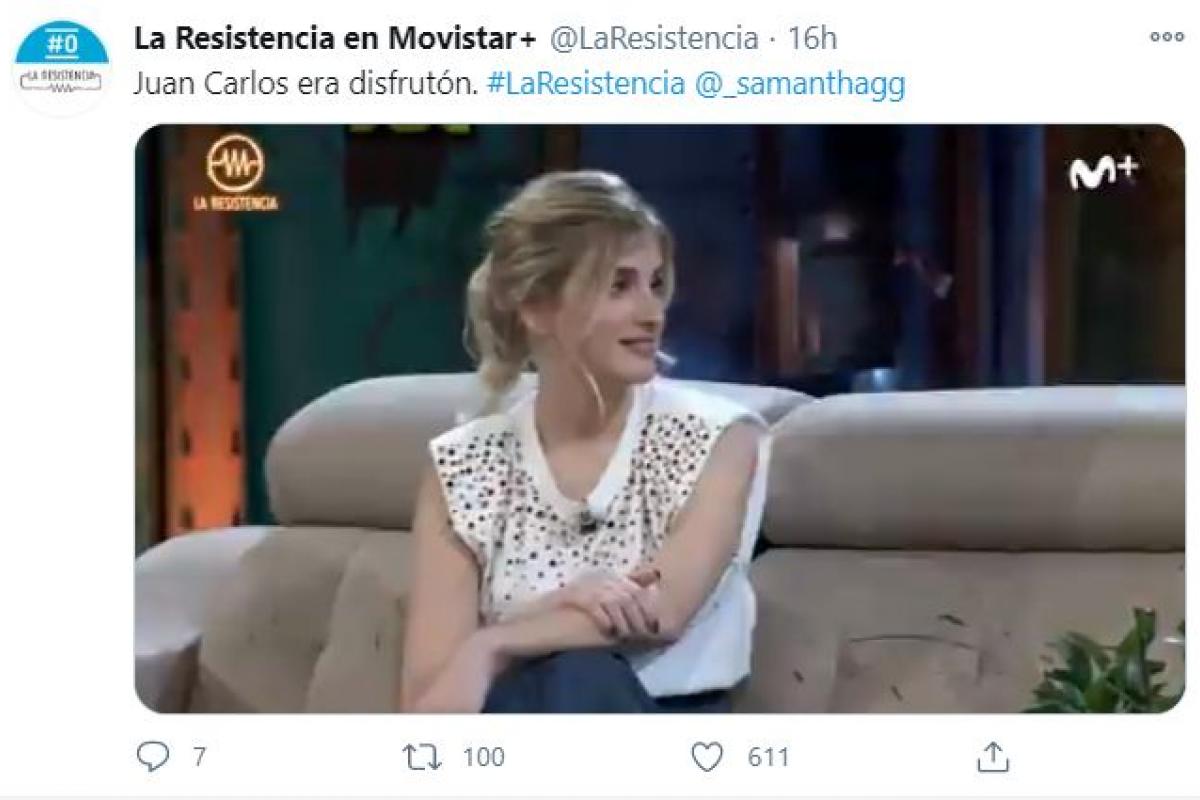Open the @_samanthagg mention link
This screenshot has width=1200, height=800.
800,84
